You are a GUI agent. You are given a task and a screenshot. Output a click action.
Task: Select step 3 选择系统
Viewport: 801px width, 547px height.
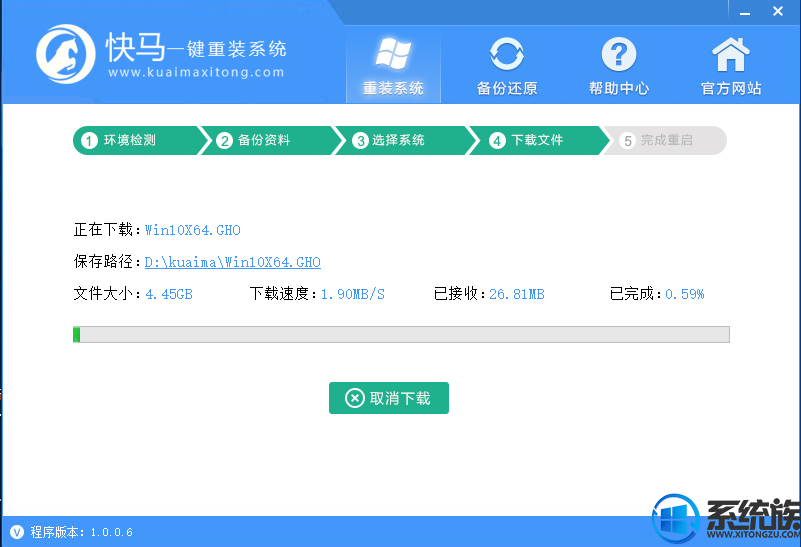(404, 140)
